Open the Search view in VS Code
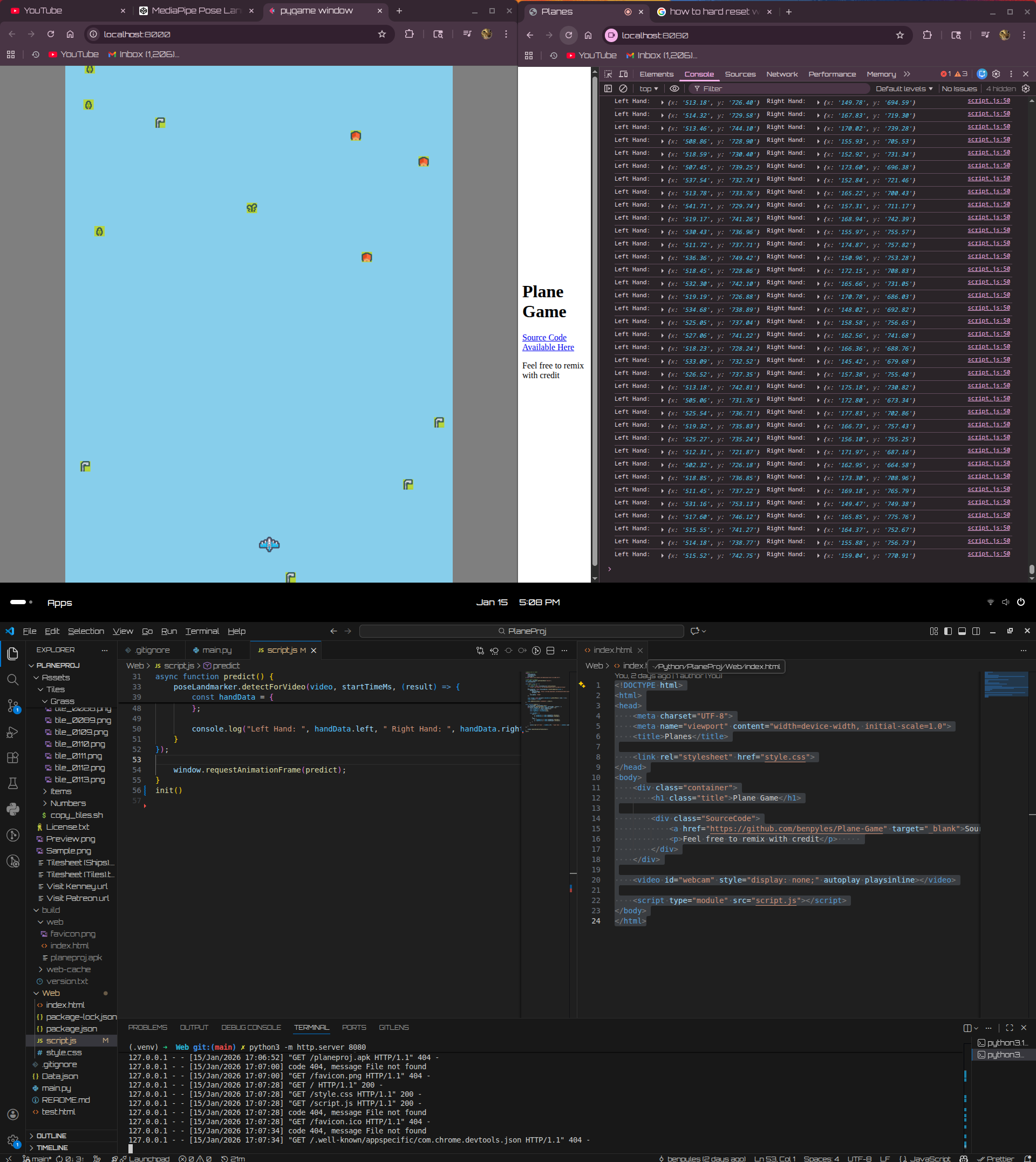Viewport: 1036px width, 1162px height. 12,679
